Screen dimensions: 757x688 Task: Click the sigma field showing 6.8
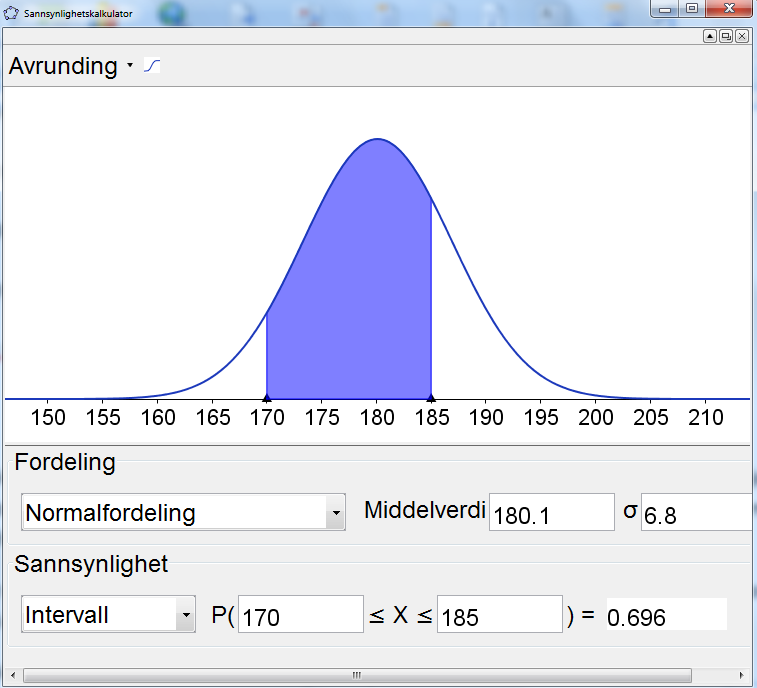(x=699, y=512)
